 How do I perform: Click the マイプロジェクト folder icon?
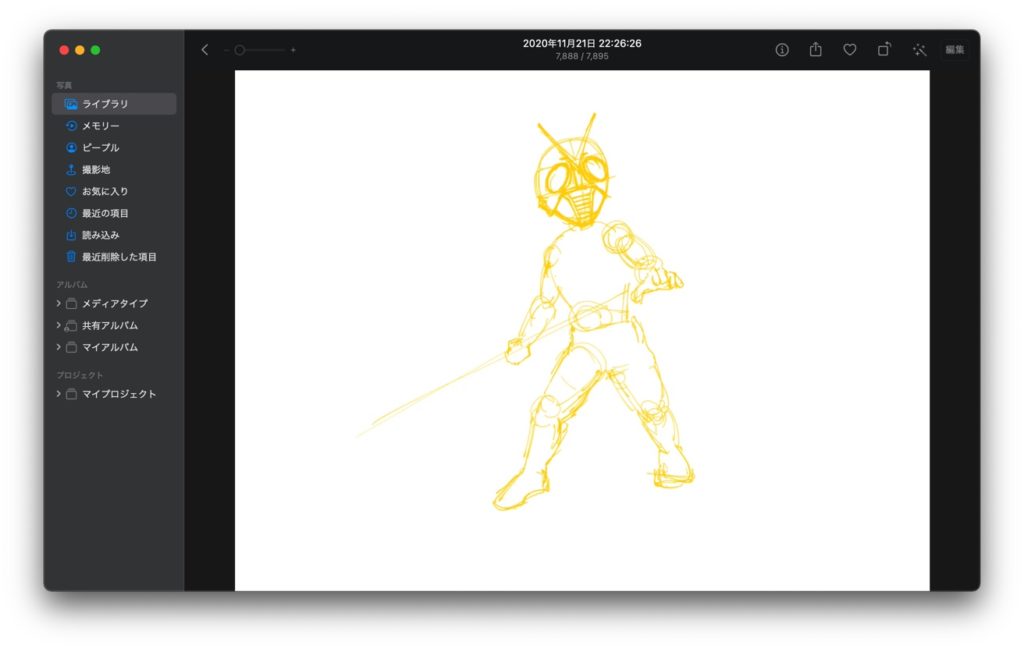(71, 394)
